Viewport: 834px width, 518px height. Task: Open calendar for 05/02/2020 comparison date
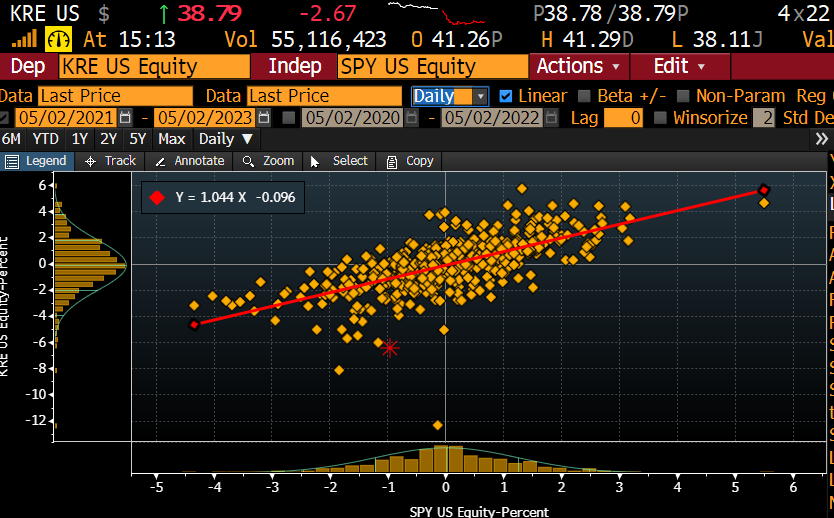(412, 118)
